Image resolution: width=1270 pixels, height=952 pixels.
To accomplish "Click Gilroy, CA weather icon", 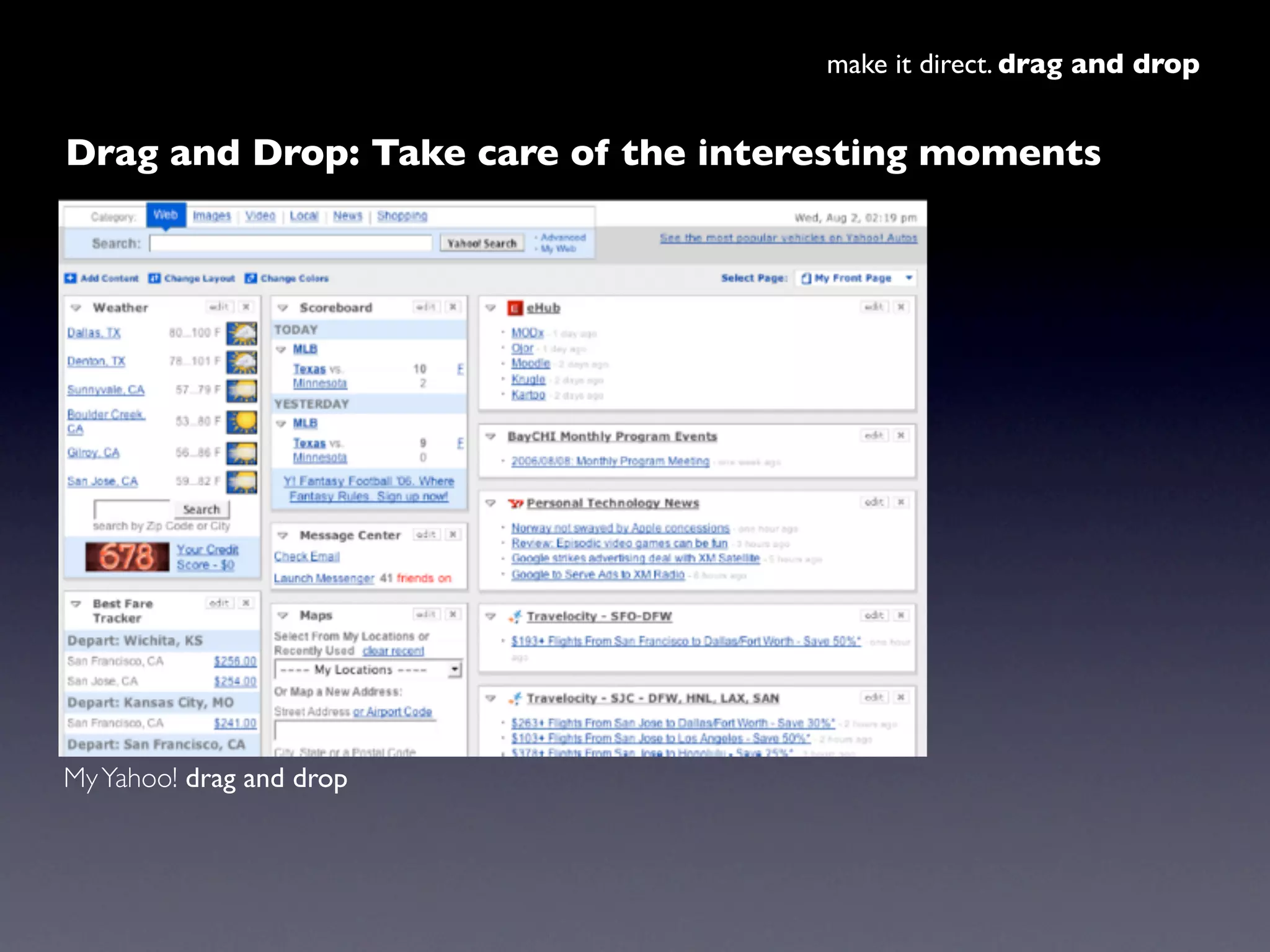I will point(242,453).
